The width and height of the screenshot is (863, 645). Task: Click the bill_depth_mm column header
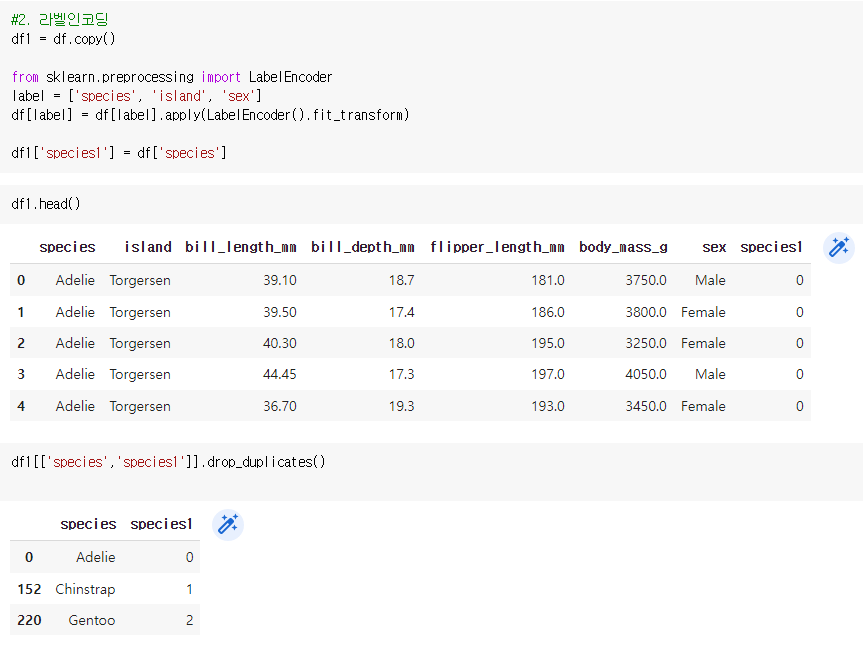pyautogui.click(x=362, y=247)
